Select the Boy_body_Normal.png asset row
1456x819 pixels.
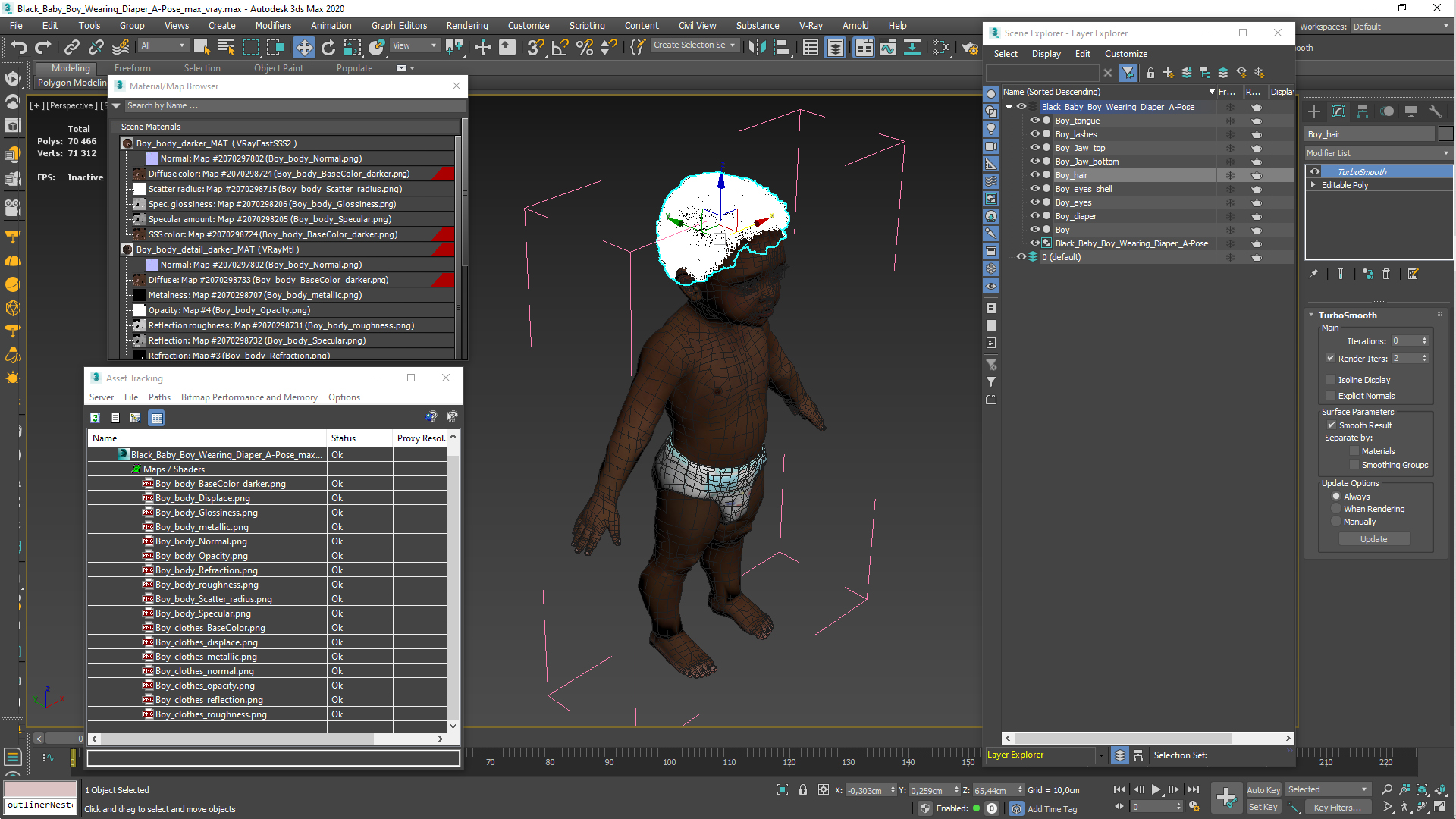point(268,541)
